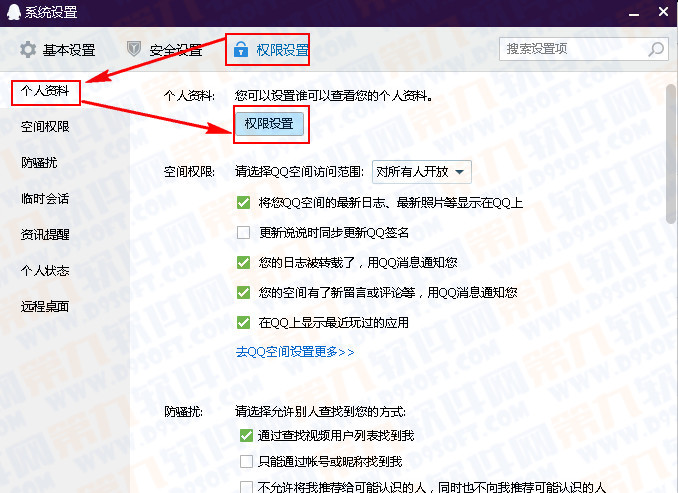
Task: Uncheck 通过查找视频用户列表找到我
Action: pyautogui.click(x=246, y=435)
